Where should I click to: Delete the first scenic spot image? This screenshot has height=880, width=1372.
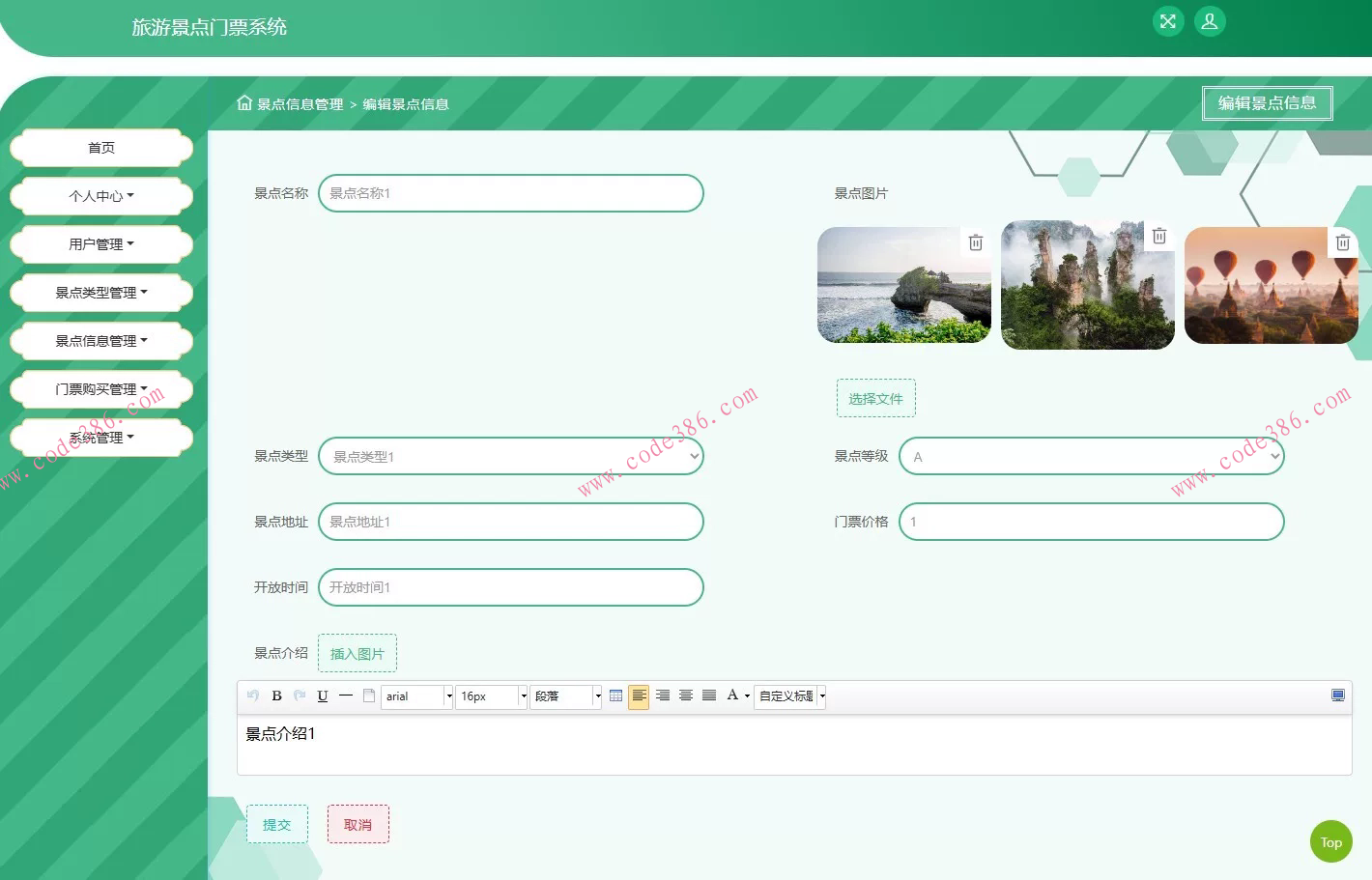(x=976, y=242)
